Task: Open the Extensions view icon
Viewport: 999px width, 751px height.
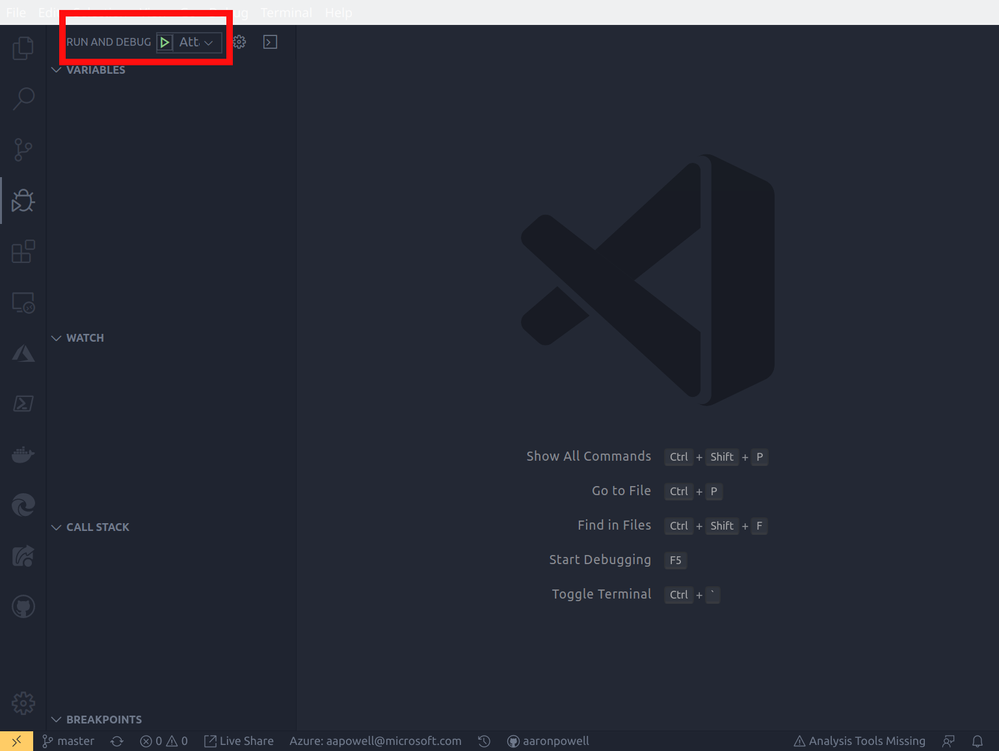Action: pyautogui.click(x=23, y=252)
